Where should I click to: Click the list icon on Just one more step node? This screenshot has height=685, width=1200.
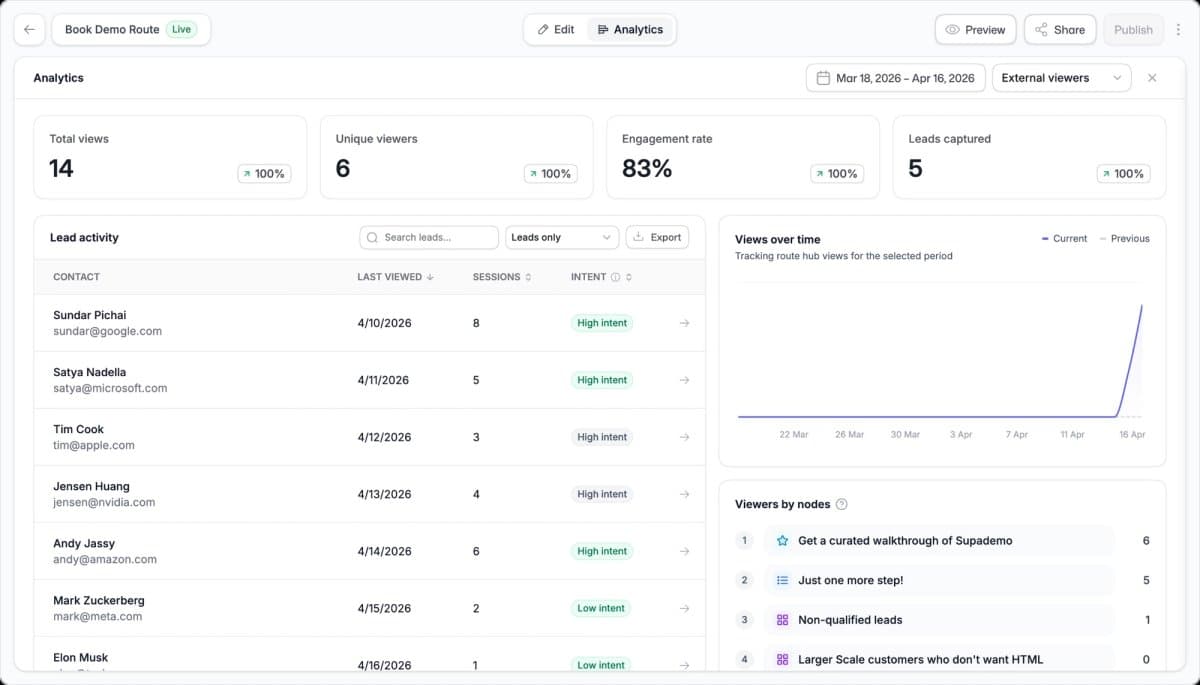pyautogui.click(x=782, y=580)
